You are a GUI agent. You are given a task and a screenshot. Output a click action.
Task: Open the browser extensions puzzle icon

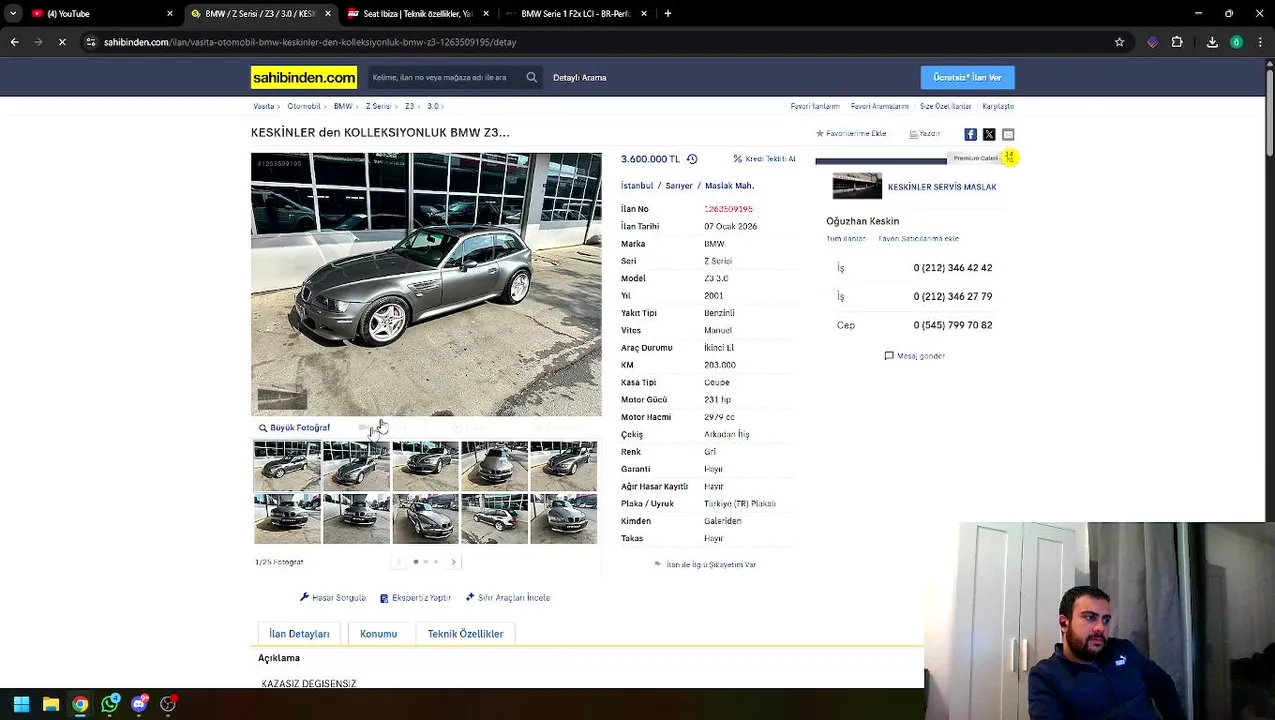point(1177,42)
